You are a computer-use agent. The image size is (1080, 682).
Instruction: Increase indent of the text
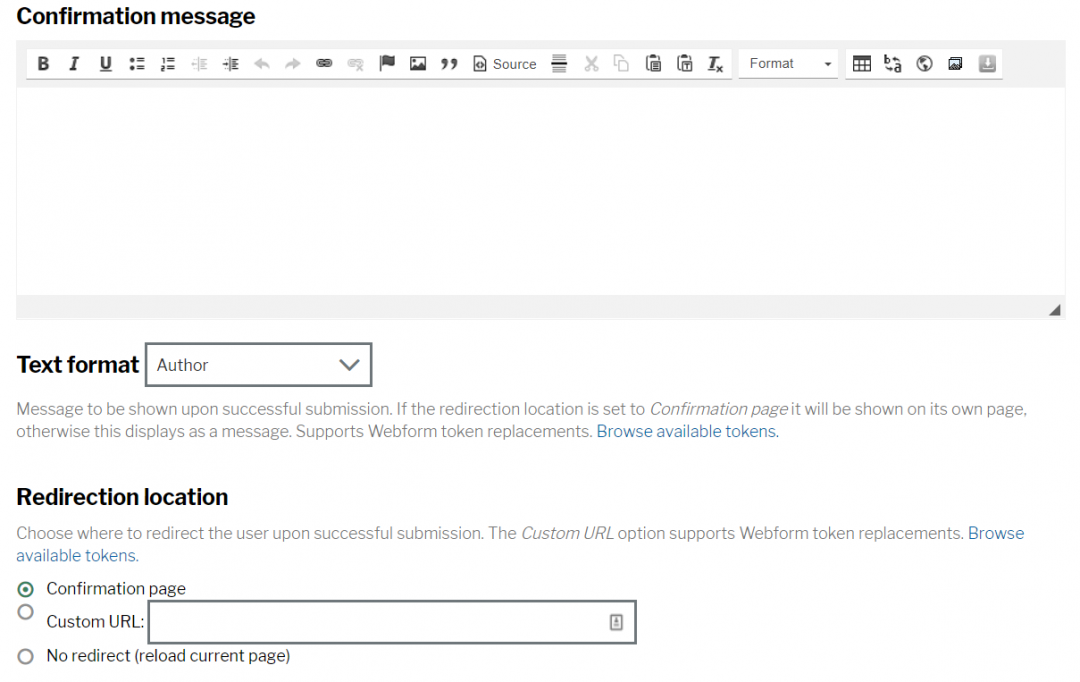[230, 63]
